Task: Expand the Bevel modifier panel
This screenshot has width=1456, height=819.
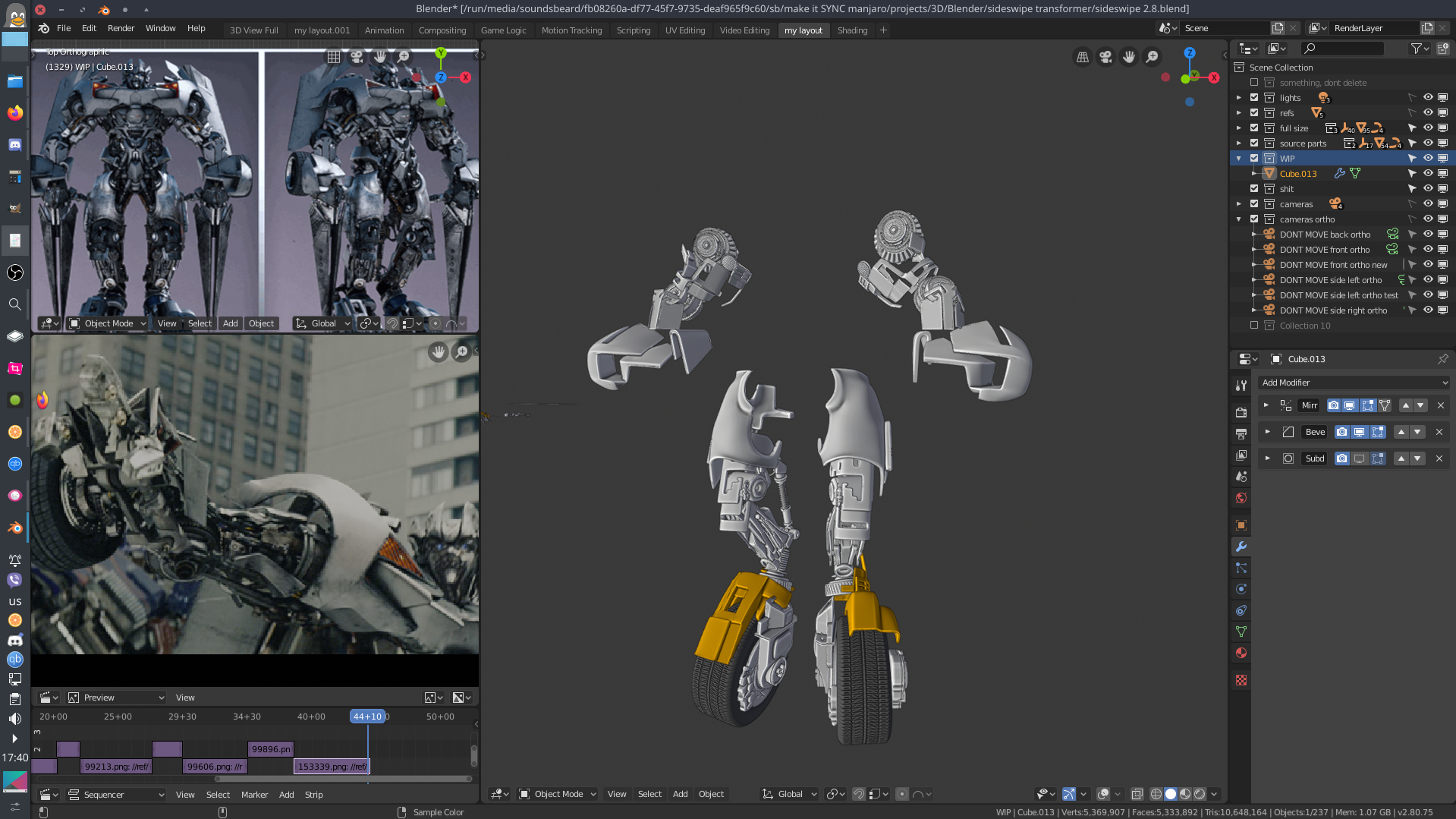Action: point(1266,432)
